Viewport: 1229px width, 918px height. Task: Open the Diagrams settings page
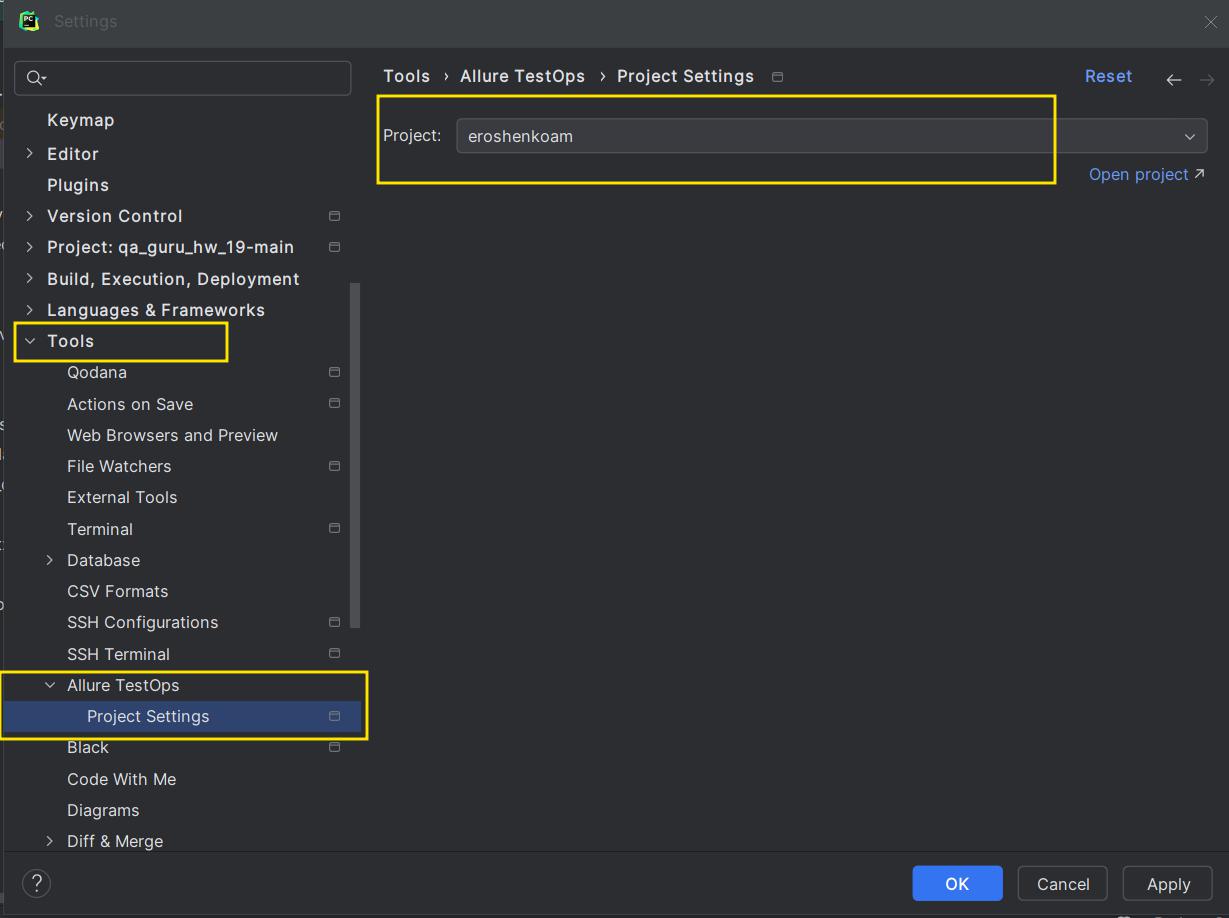click(x=103, y=810)
